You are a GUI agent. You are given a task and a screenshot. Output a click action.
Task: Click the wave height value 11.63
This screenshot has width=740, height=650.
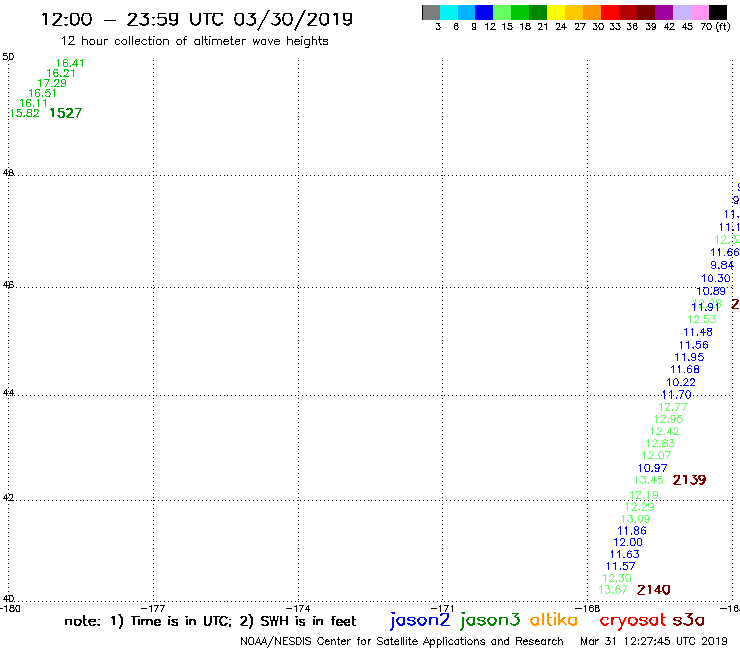pyautogui.click(x=625, y=555)
